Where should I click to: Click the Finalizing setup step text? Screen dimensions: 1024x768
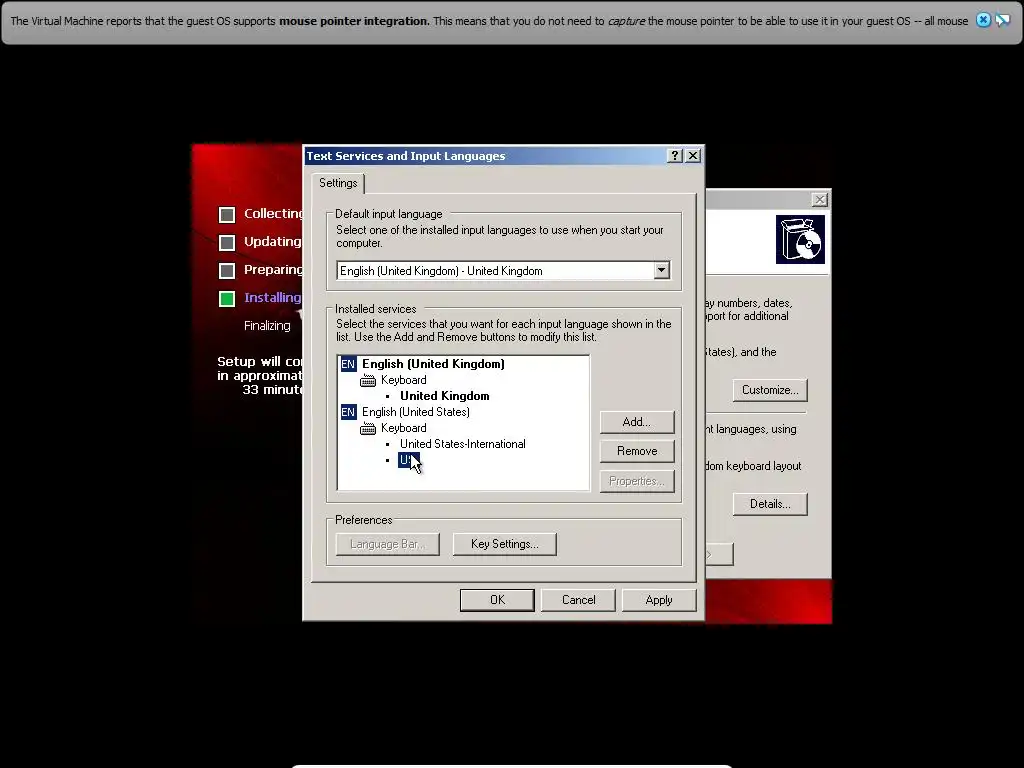coord(267,325)
